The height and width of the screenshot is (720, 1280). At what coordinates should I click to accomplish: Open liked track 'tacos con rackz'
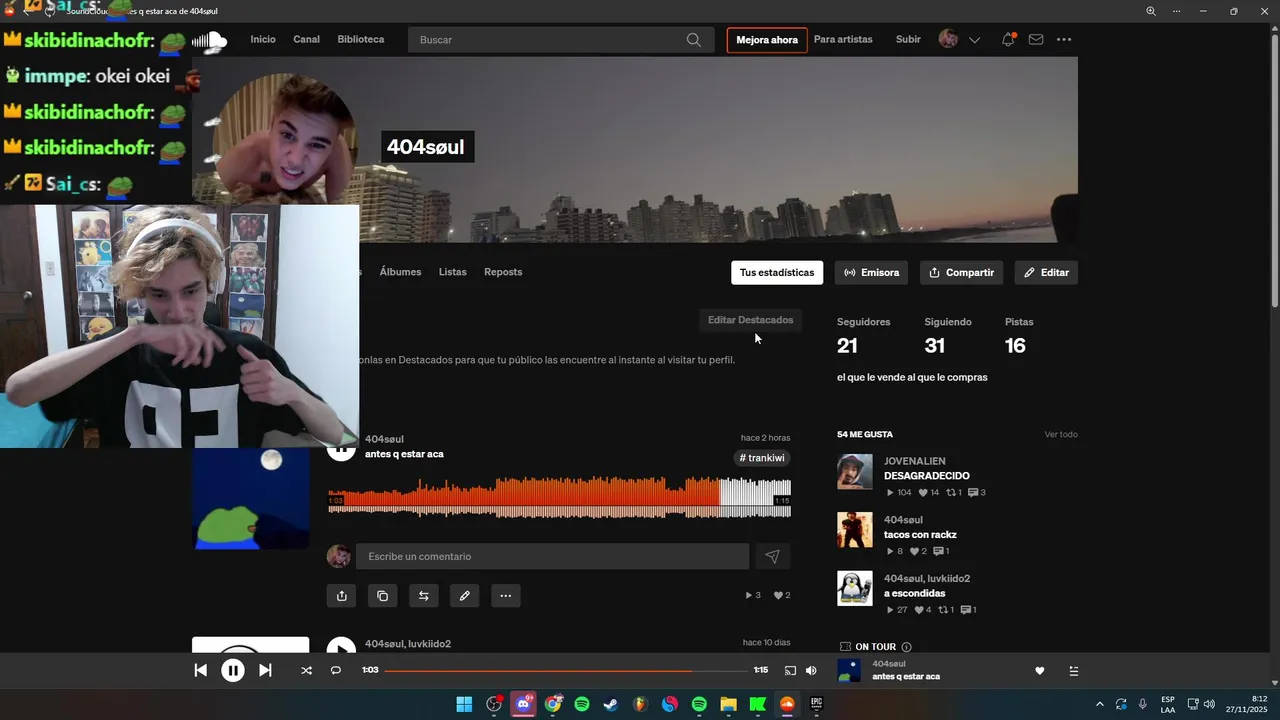coord(920,535)
